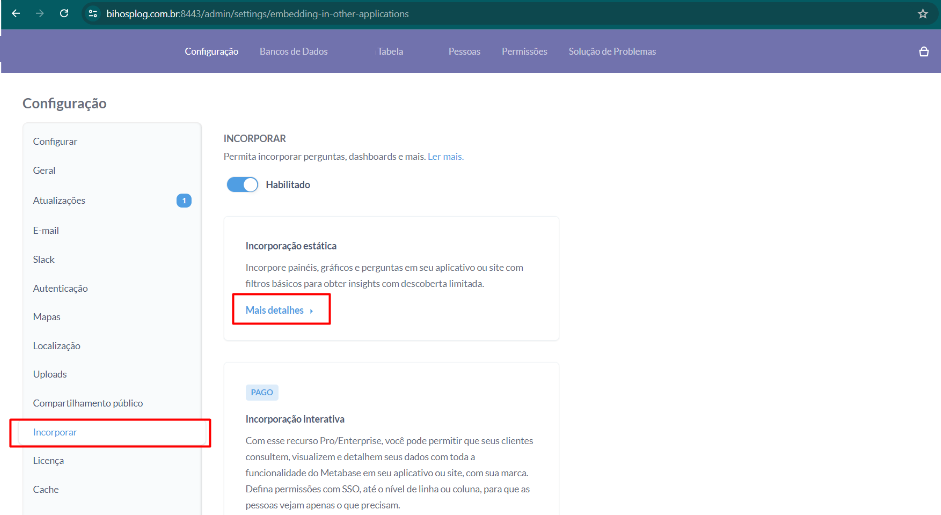Click the Atualizações notification badge
The height and width of the screenshot is (515, 941).
(184, 200)
